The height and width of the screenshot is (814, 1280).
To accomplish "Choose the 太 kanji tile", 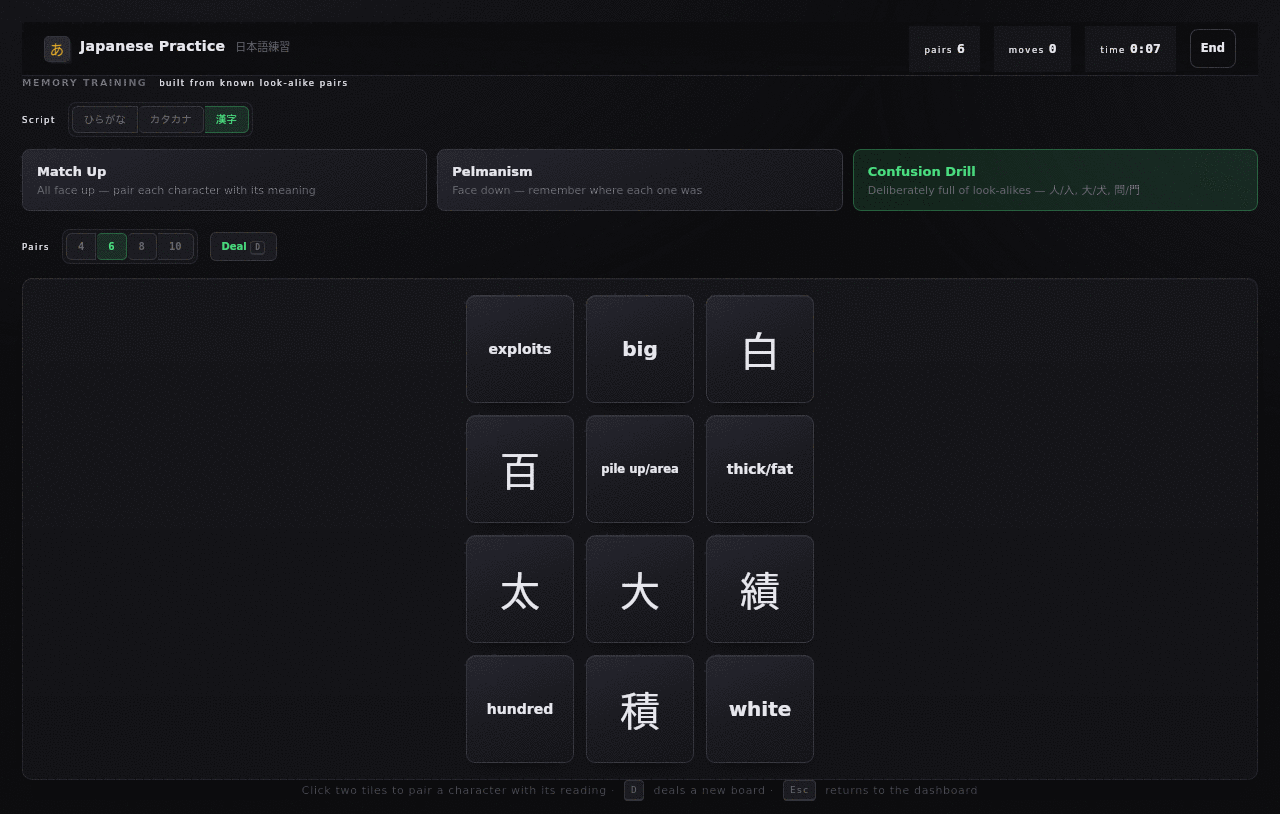I will [x=520, y=589].
